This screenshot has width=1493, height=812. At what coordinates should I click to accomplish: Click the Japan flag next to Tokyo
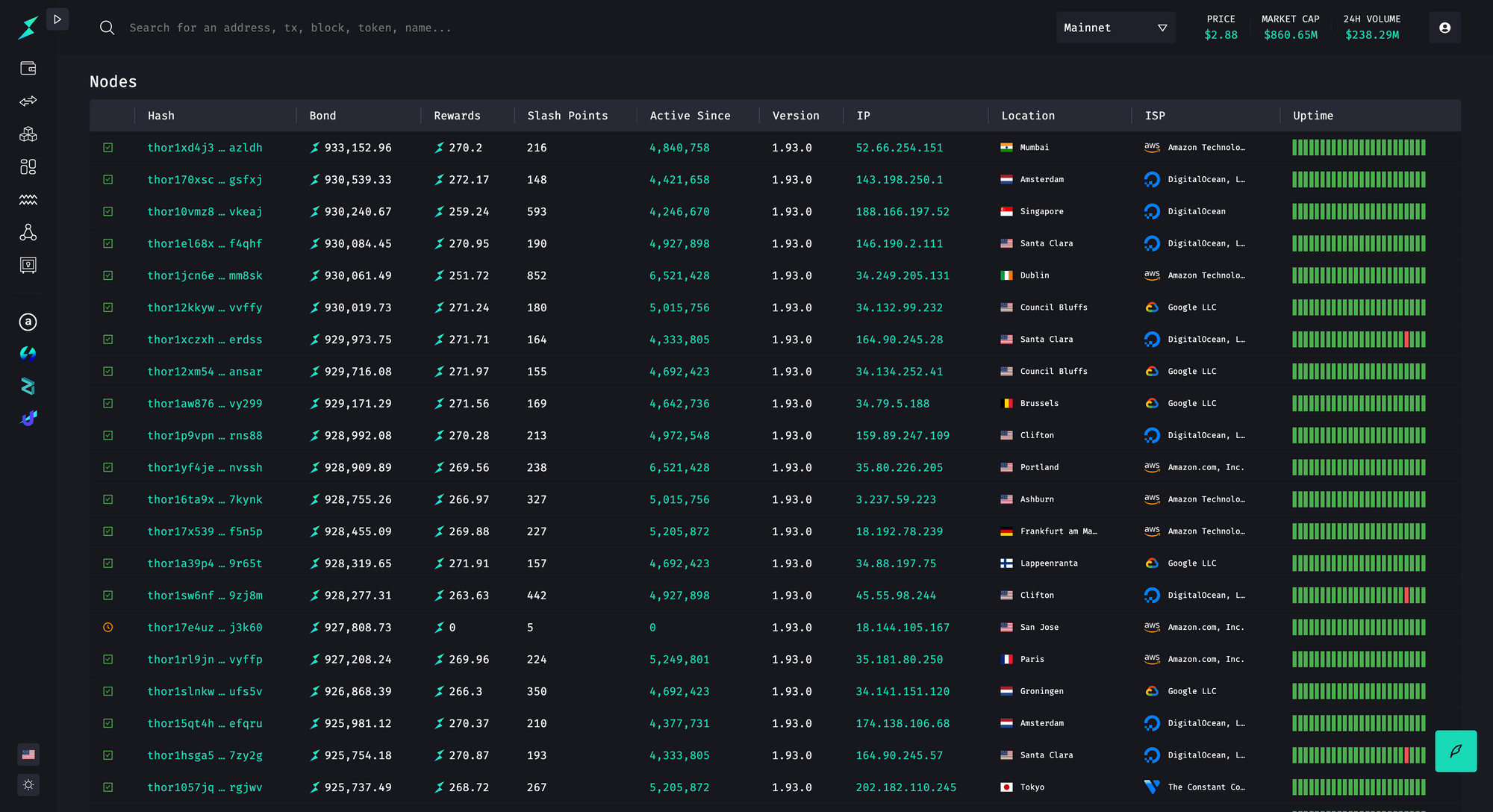pyautogui.click(x=1006, y=787)
